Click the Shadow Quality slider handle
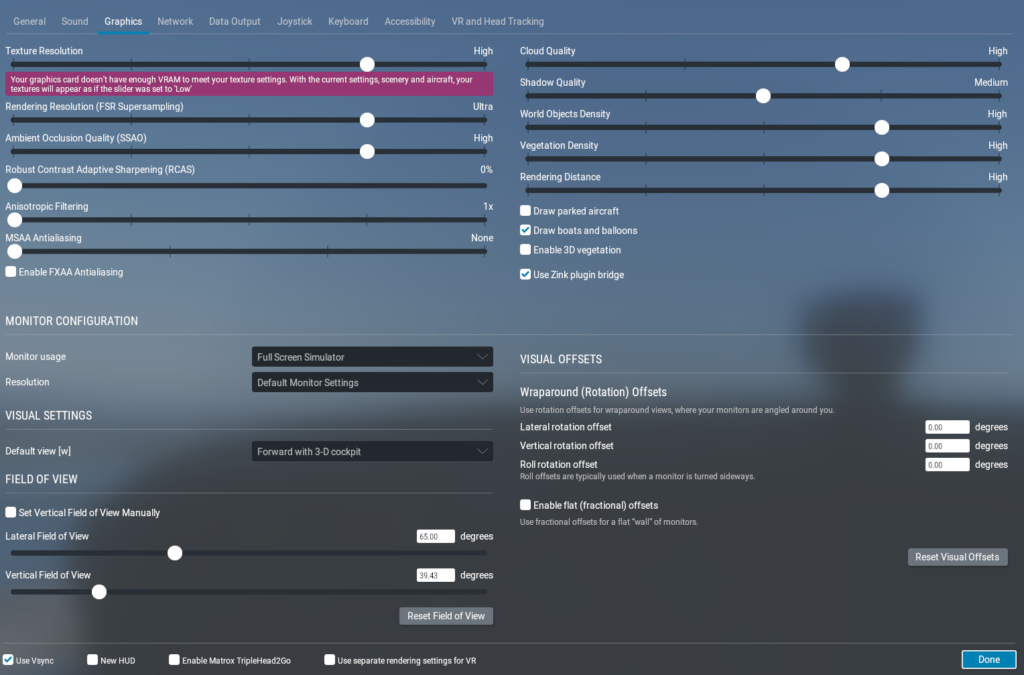This screenshot has width=1024, height=675. pyautogui.click(x=763, y=96)
